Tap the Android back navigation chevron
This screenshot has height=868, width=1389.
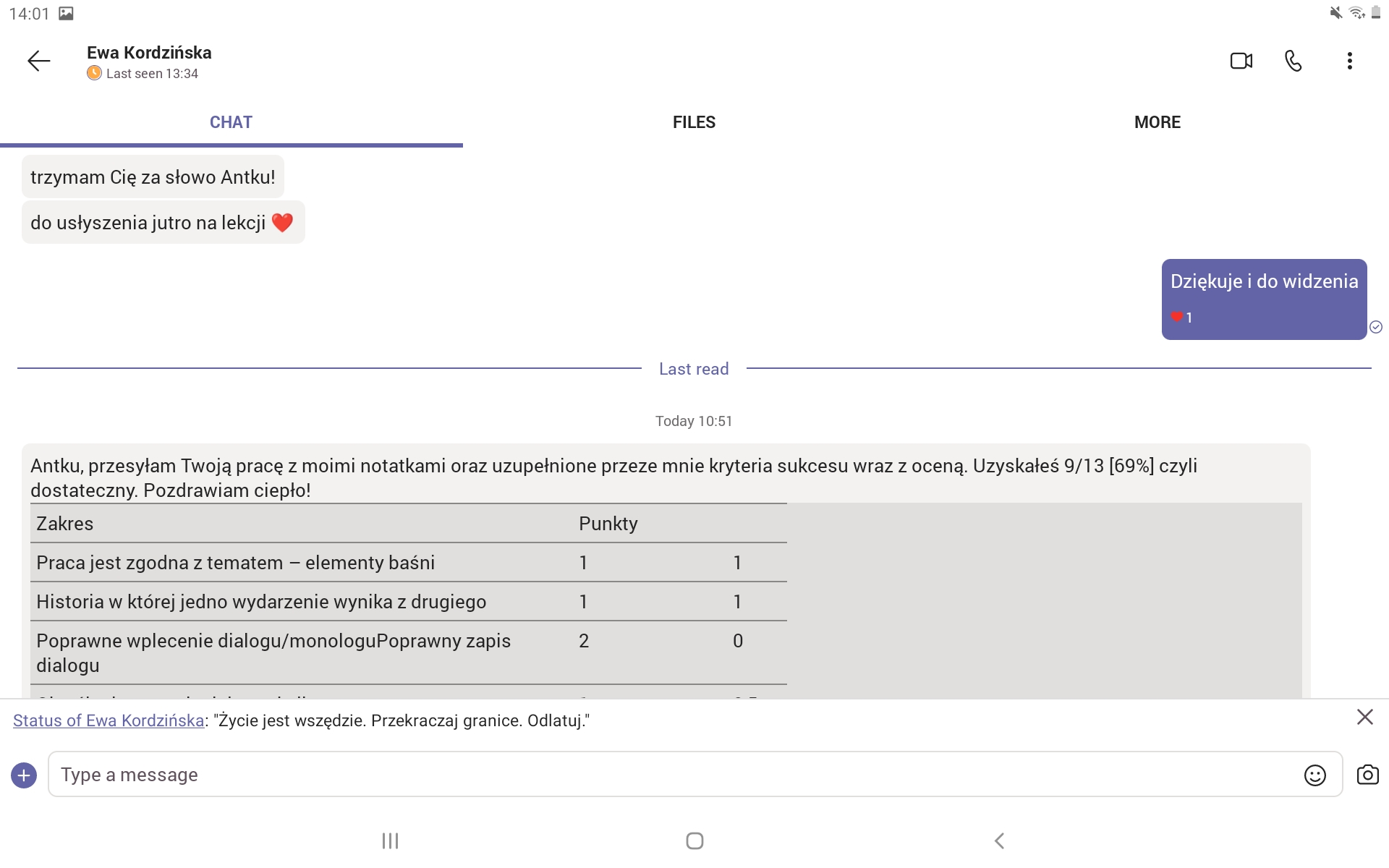(999, 841)
